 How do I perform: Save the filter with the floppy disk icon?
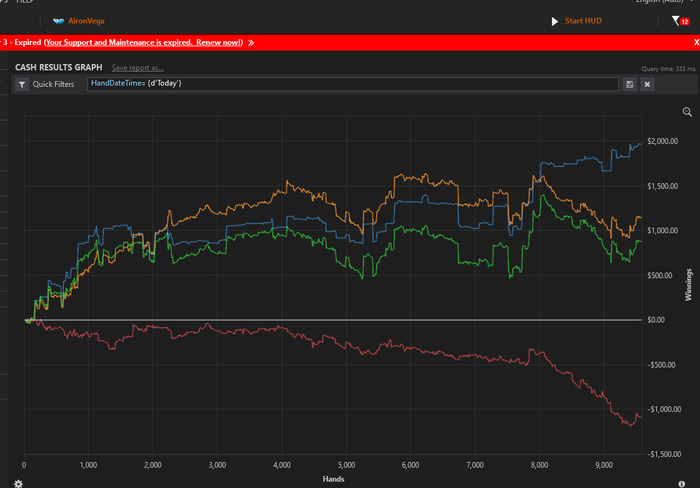[629, 84]
